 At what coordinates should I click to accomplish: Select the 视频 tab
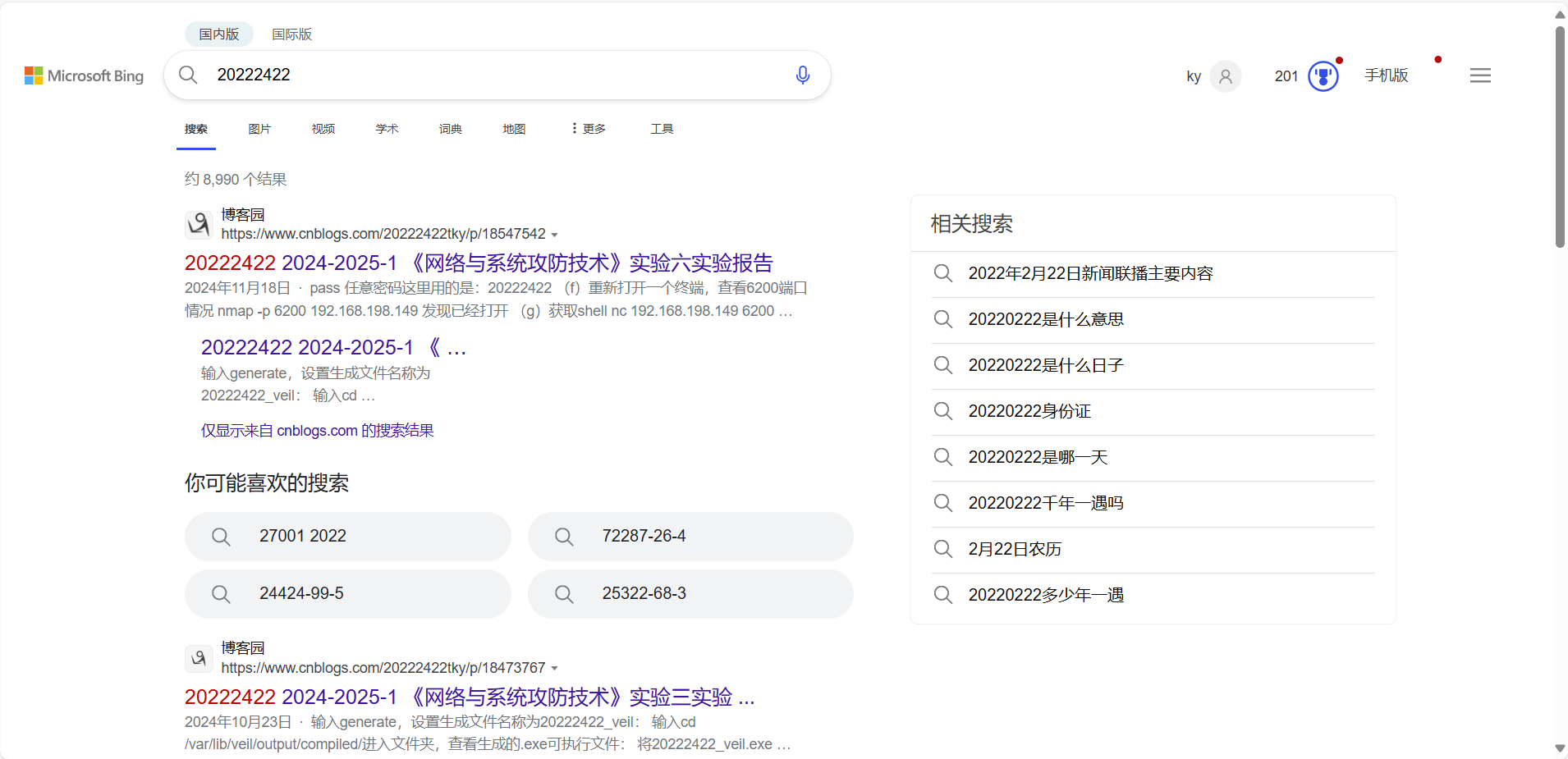[x=323, y=129]
